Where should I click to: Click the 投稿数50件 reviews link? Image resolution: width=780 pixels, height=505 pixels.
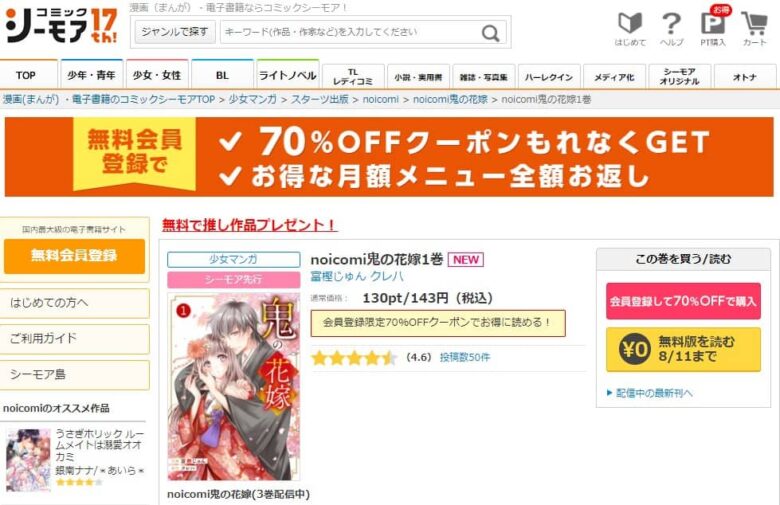coord(465,357)
